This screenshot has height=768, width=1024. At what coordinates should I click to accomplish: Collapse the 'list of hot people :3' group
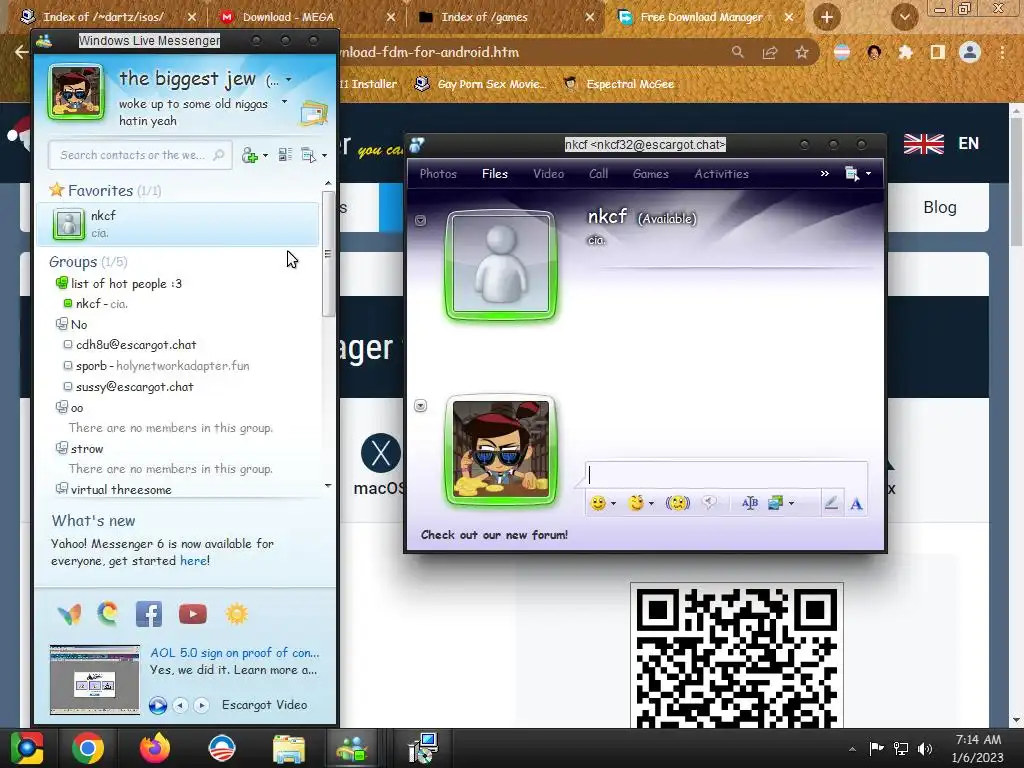coord(119,283)
